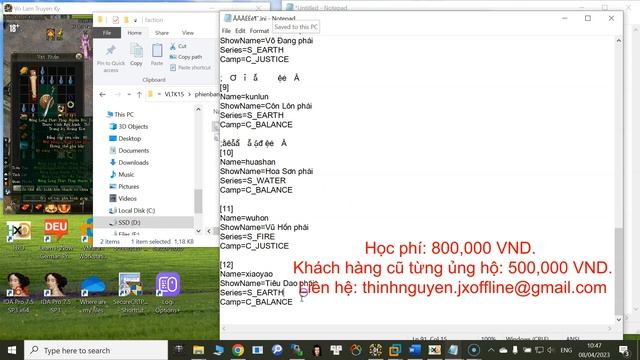Click the OneDrive cloud tray icon
Screen dimensions: 640x360
point(503,350)
